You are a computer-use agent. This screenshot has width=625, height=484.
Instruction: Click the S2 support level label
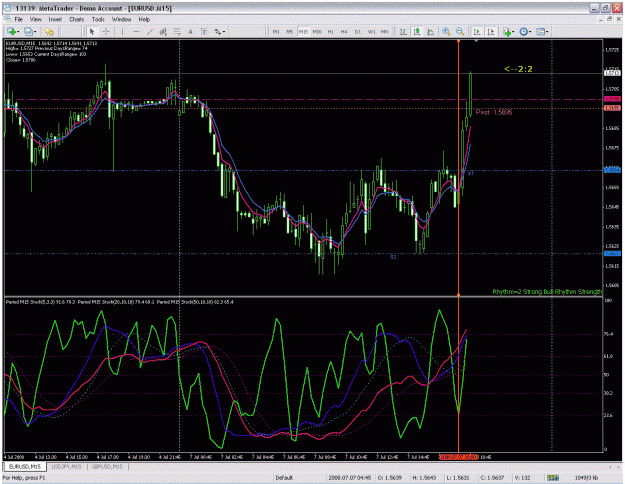[x=393, y=257]
